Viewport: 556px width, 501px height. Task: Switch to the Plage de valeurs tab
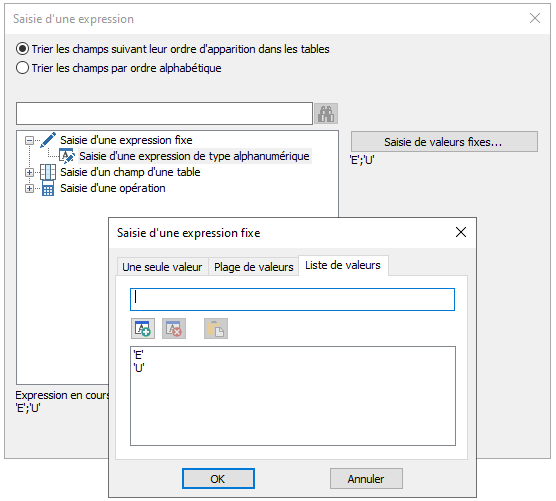click(254, 267)
